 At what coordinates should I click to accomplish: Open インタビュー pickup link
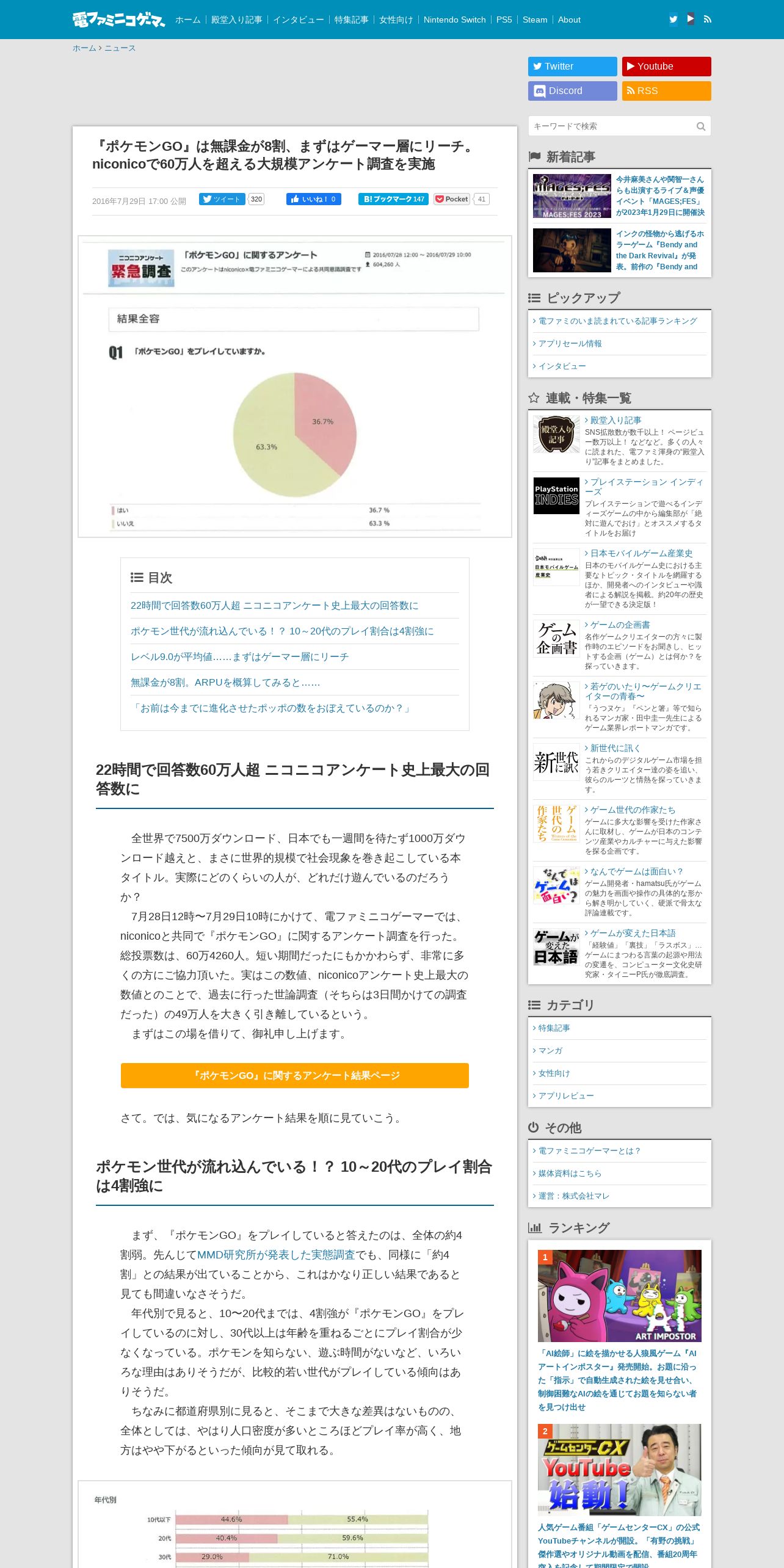click(562, 366)
